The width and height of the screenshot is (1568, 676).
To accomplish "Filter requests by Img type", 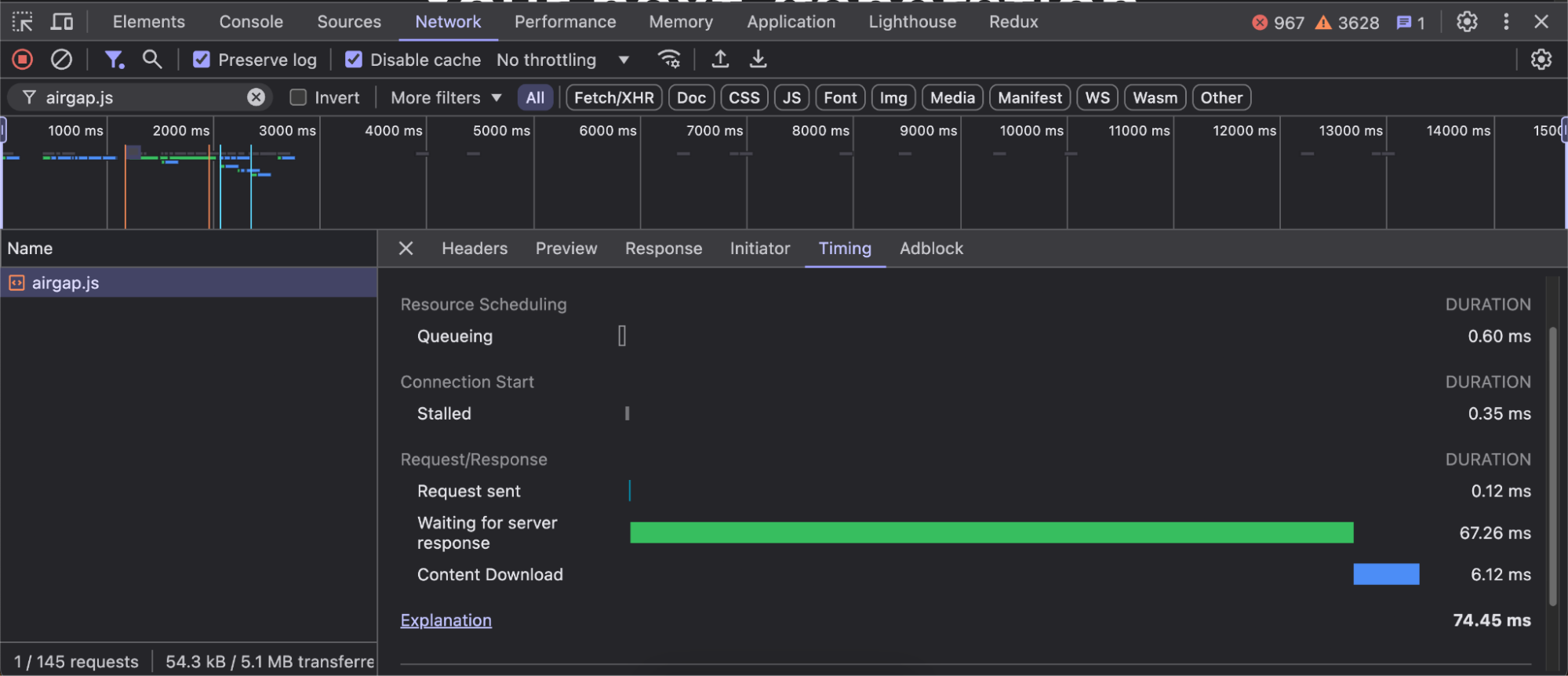I will [893, 97].
